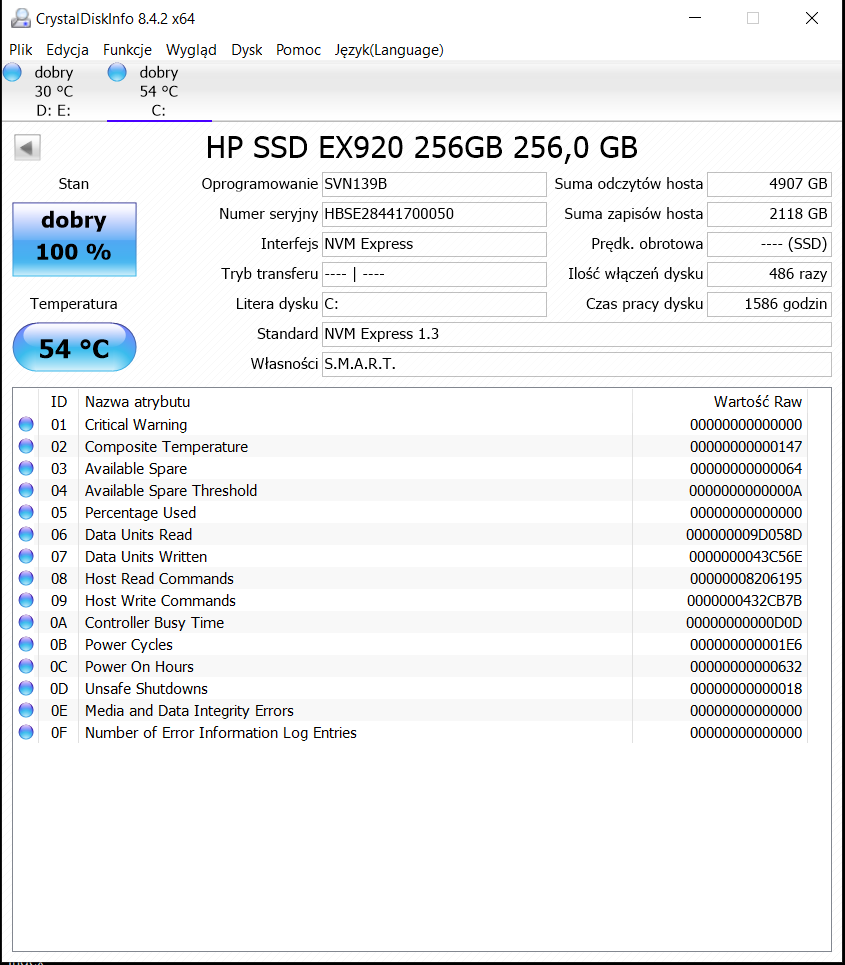Click the status orb for Power On Hours
The height and width of the screenshot is (965, 845).
[x=26, y=667]
